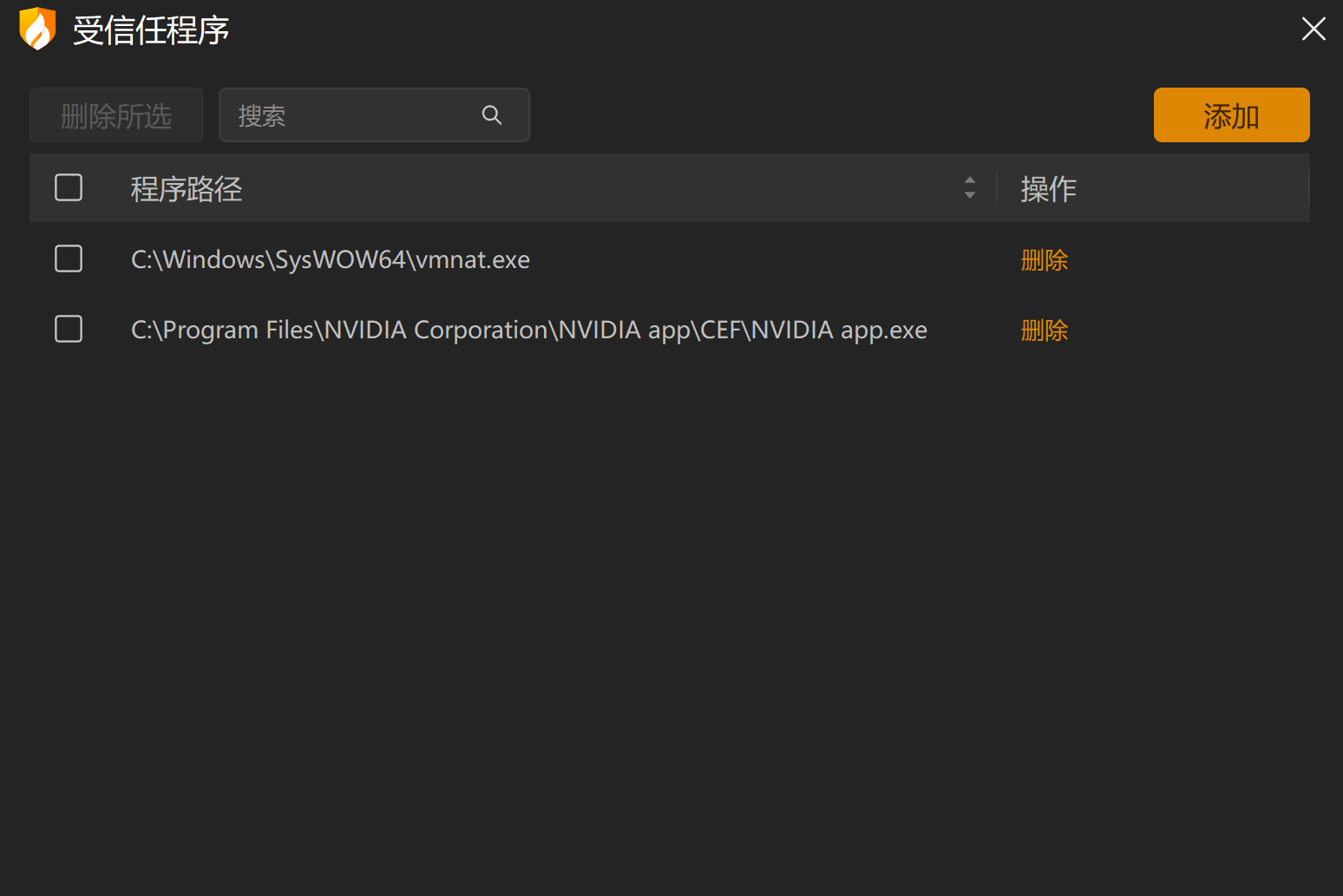Screen dimensions: 1343x896
Task: Click the 操作 column header
Action: (x=1048, y=188)
